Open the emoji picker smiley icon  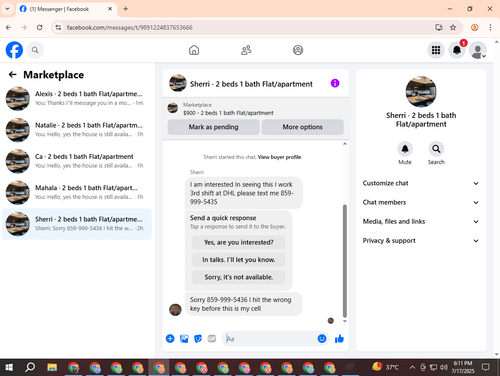(x=322, y=339)
